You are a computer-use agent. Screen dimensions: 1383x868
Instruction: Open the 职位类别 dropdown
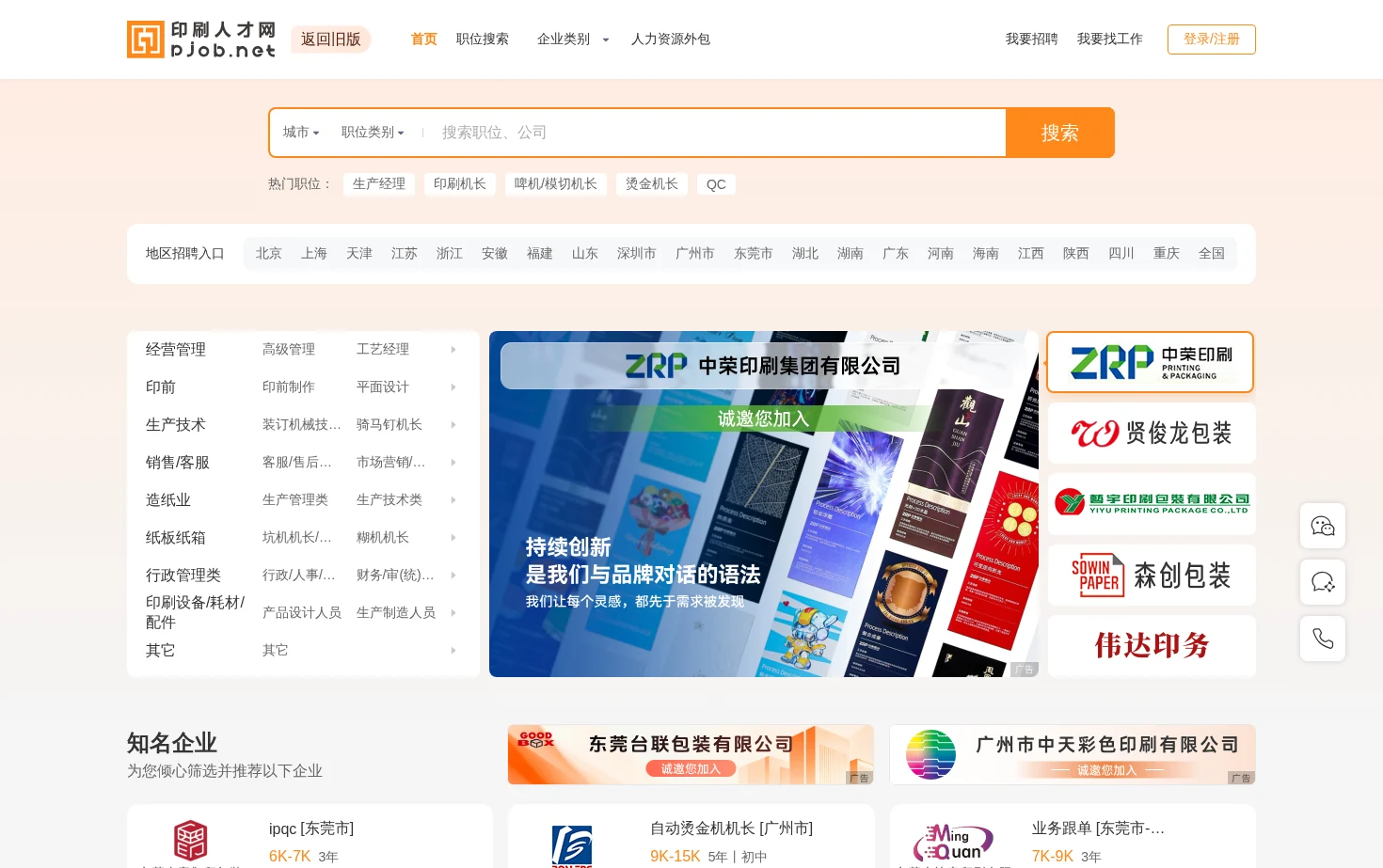tap(373, 133)
